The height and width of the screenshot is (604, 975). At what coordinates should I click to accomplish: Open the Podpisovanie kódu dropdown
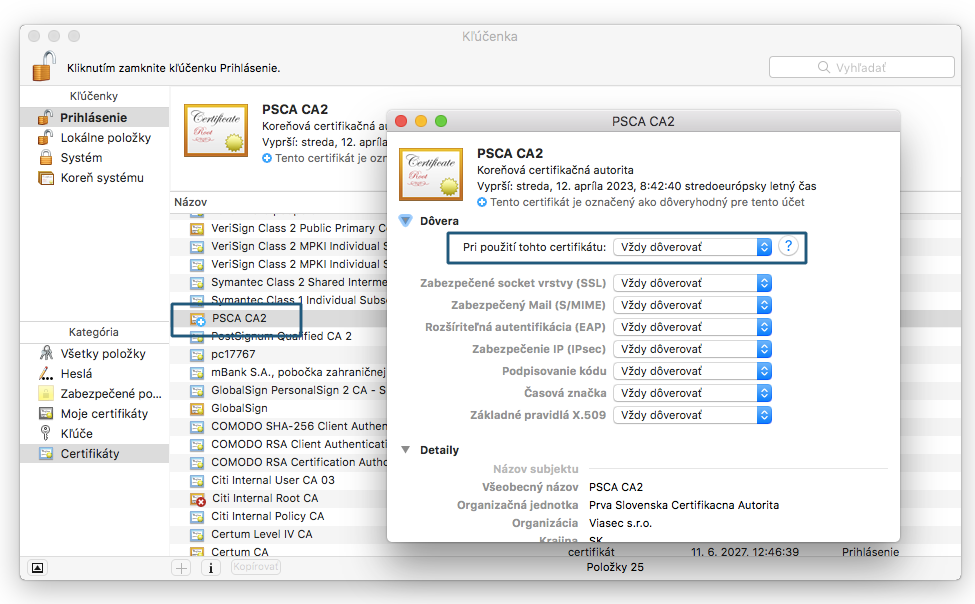click(693, 371)
